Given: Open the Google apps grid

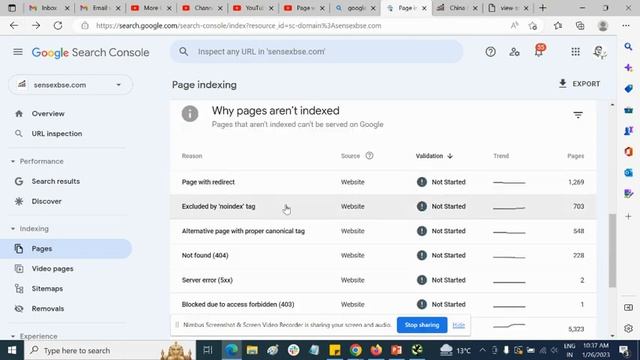Looking at the screenshot, I should [575, 52].
